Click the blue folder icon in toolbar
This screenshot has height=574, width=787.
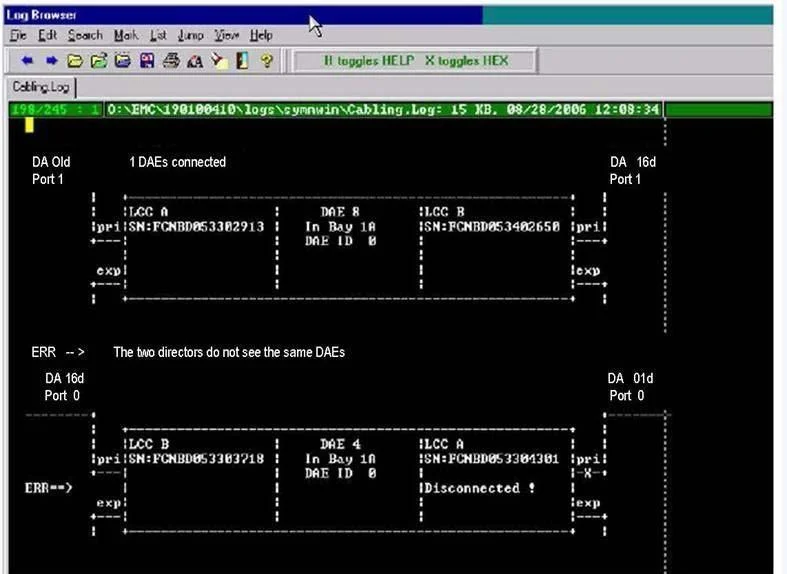point(123,61)
